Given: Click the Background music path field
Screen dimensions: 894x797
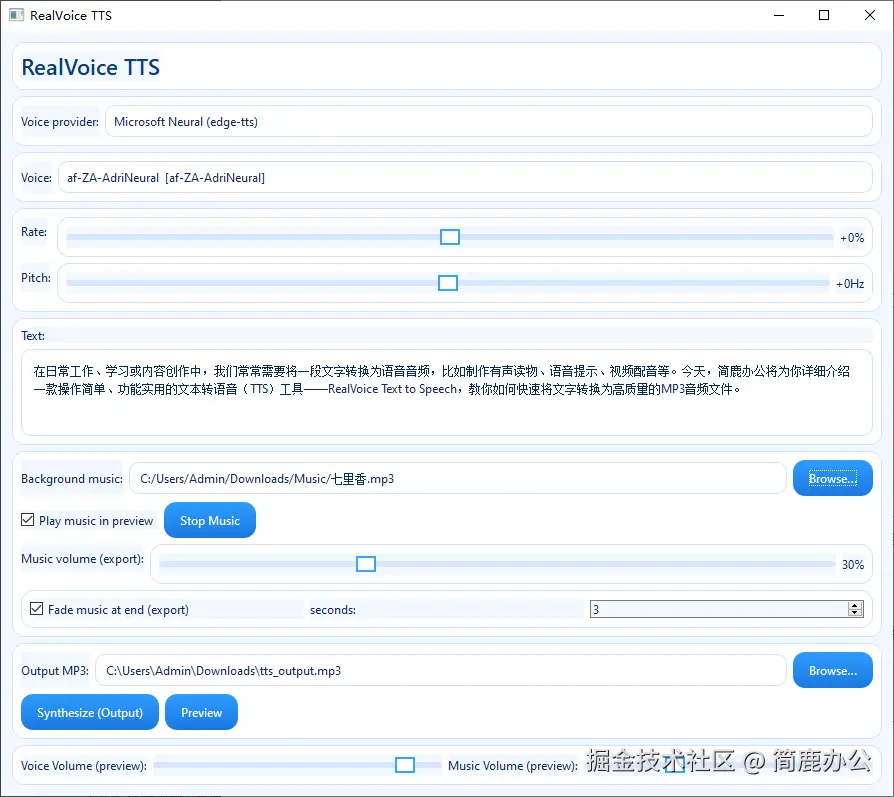Looking at the screenshot, I should (458, 479).
